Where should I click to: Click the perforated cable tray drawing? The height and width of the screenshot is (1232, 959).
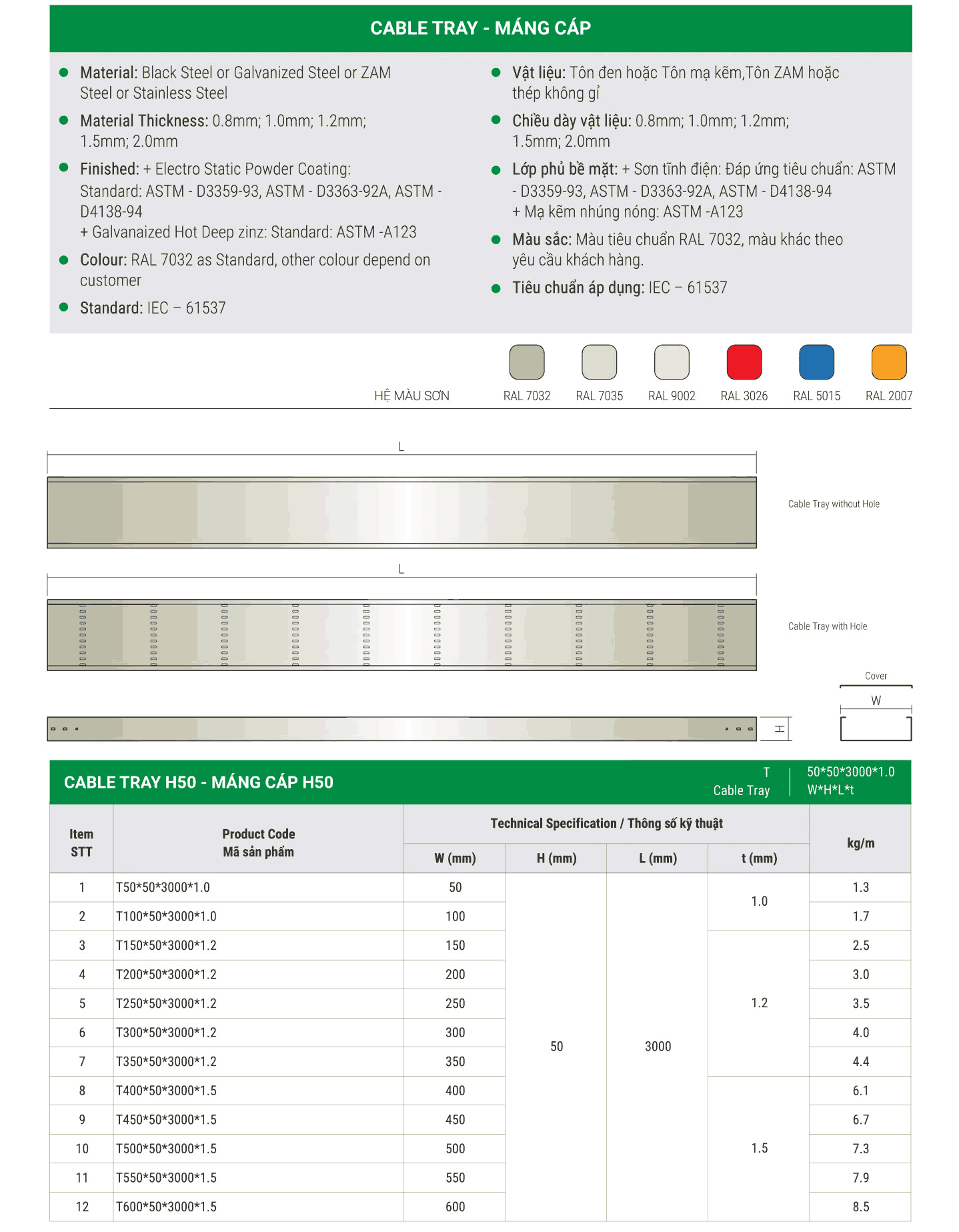pos(401,634)
